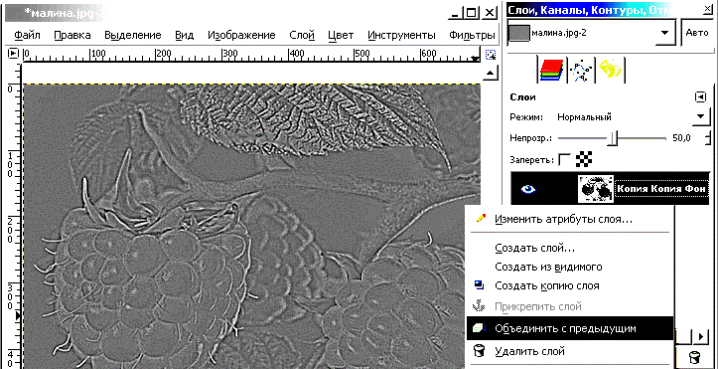Click the image thumbnail in image selector

click(x=519, y=34)
